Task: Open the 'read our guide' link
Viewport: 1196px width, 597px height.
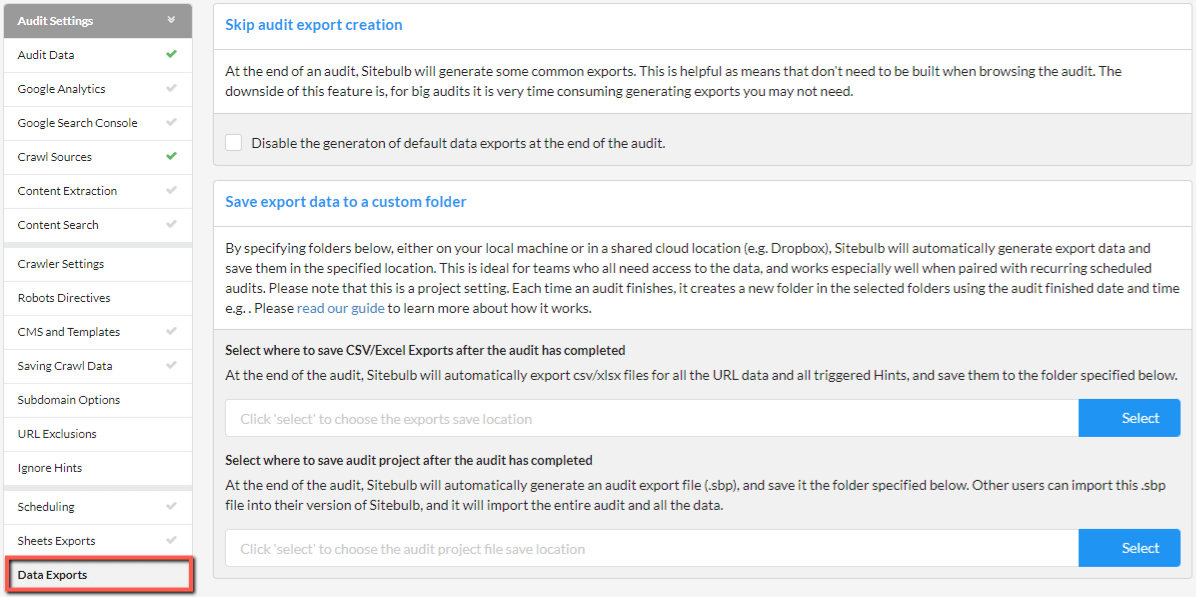Action: (x=341, y=310)
